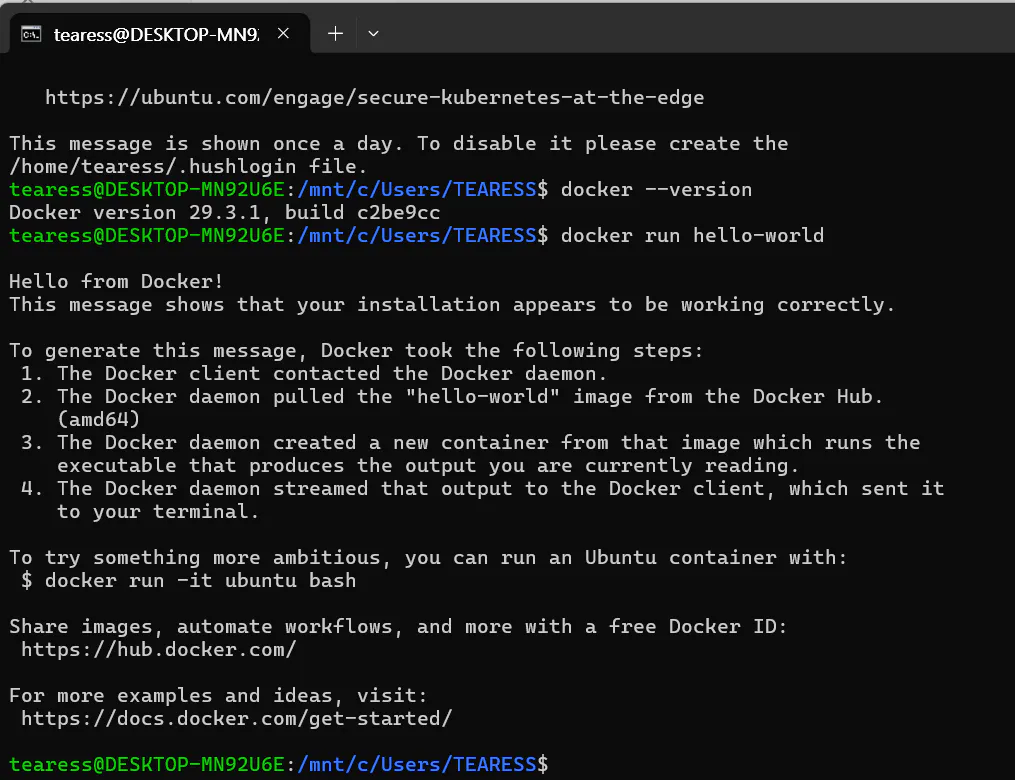Click the "docker run -it ubuntu bash" example

[x=200, y=581]
